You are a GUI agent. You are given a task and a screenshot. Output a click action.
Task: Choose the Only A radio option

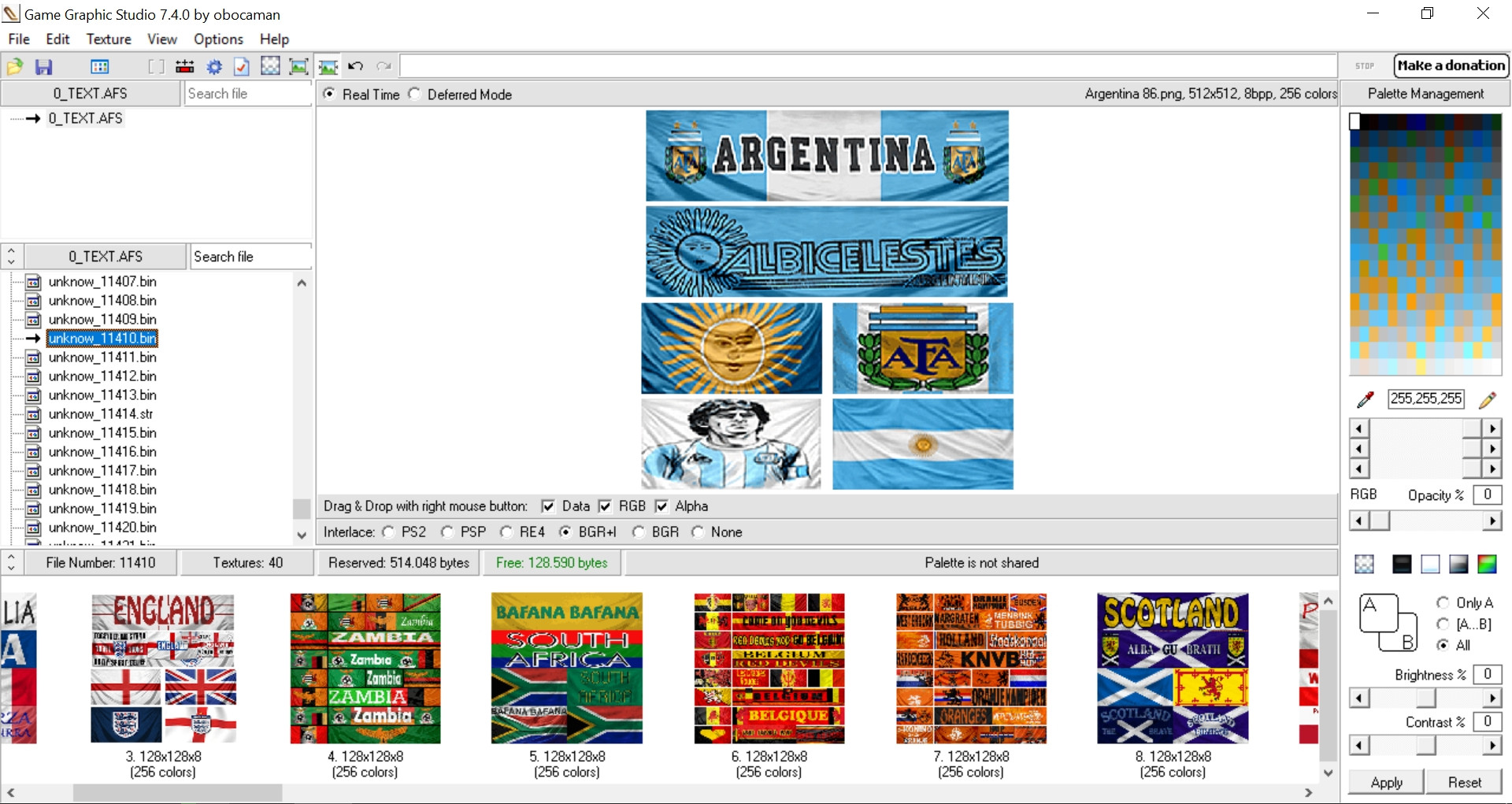point(1443,602)
